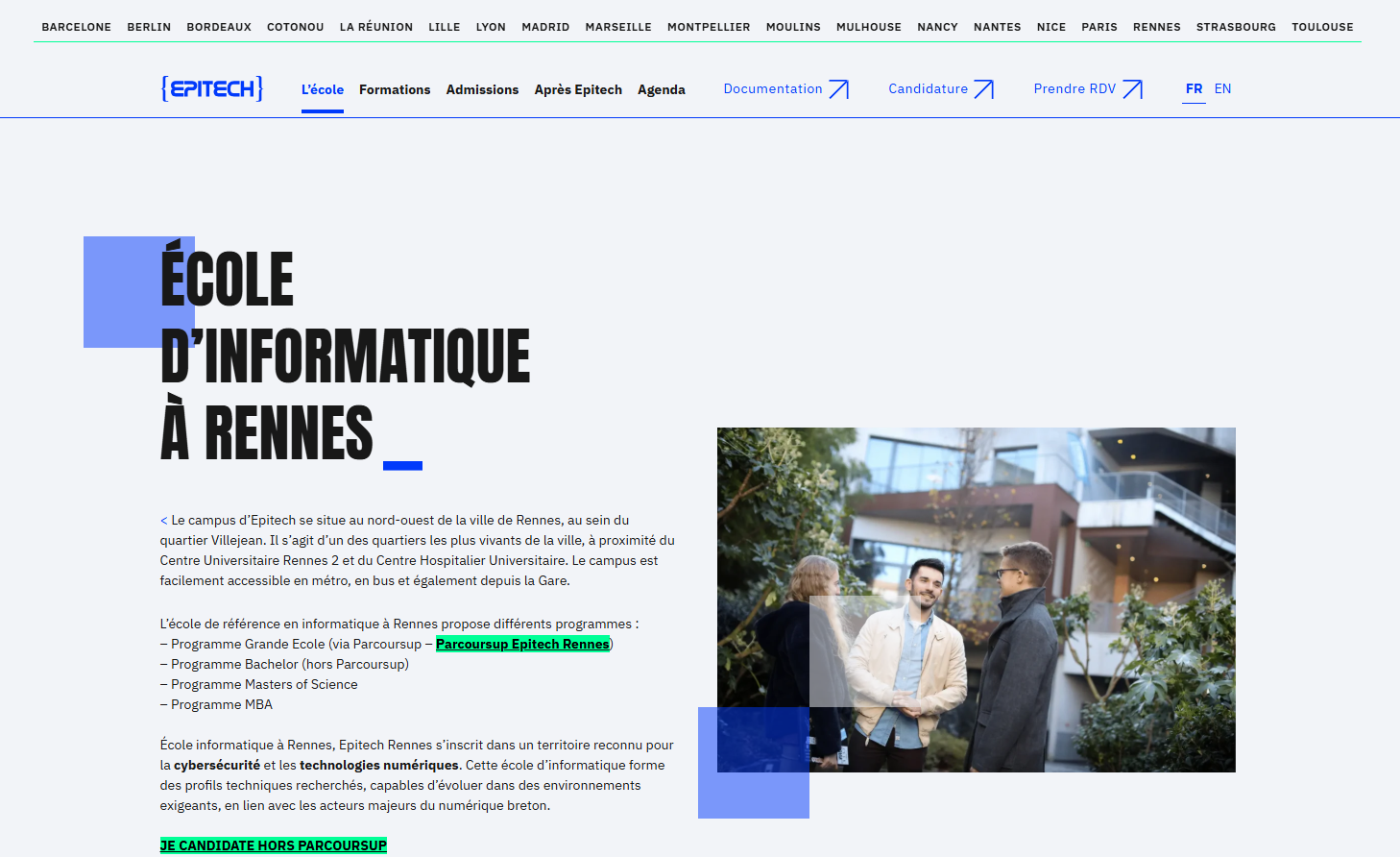Click the arrow icon beside Documentation
Image resolution: width=1400 pixels, height=857 pixels.
click(x=839, y=89)
